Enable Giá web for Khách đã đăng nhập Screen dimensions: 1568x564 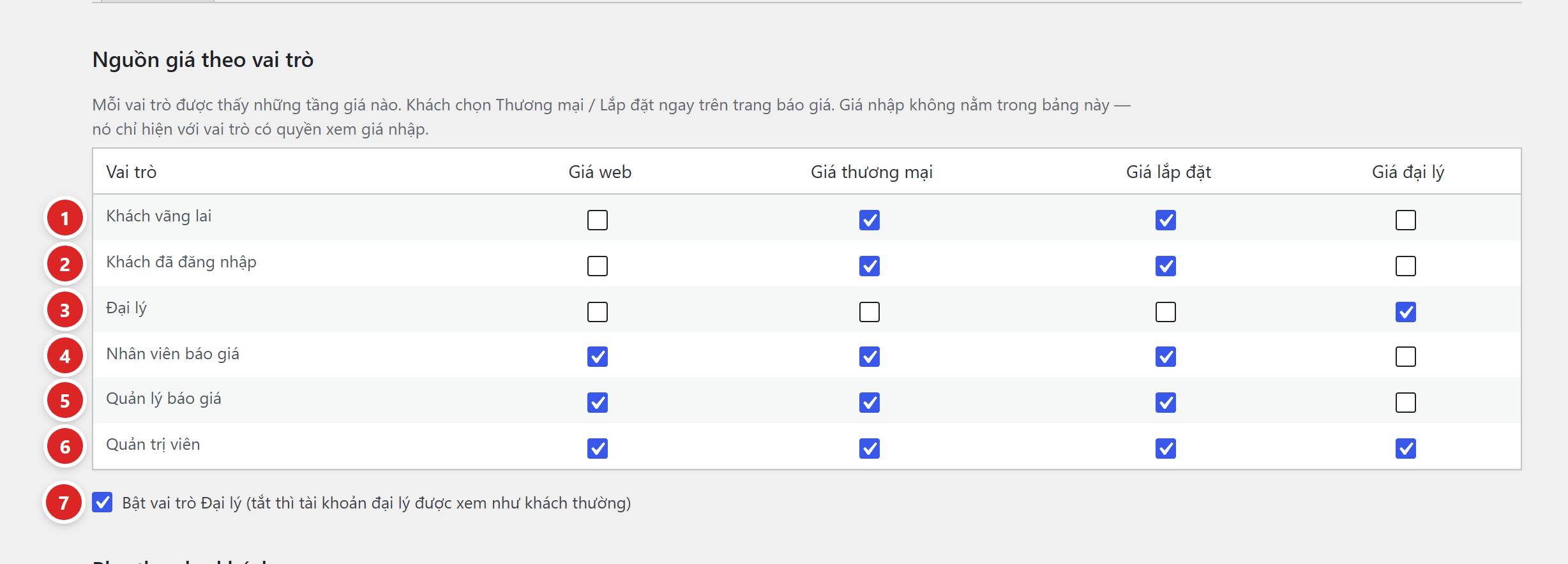pos(598,266)
